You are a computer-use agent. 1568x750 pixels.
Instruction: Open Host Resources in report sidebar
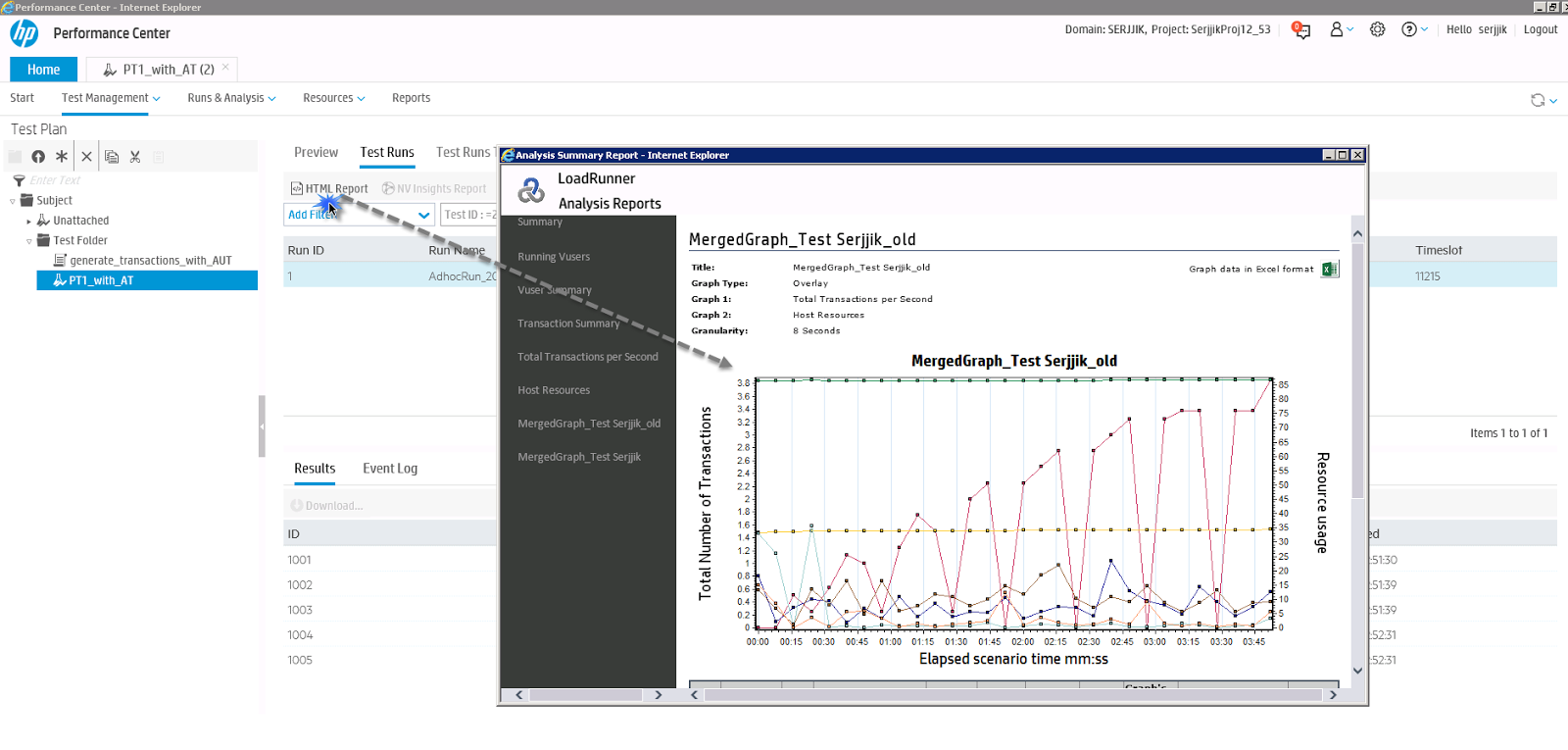click(554, 390)
